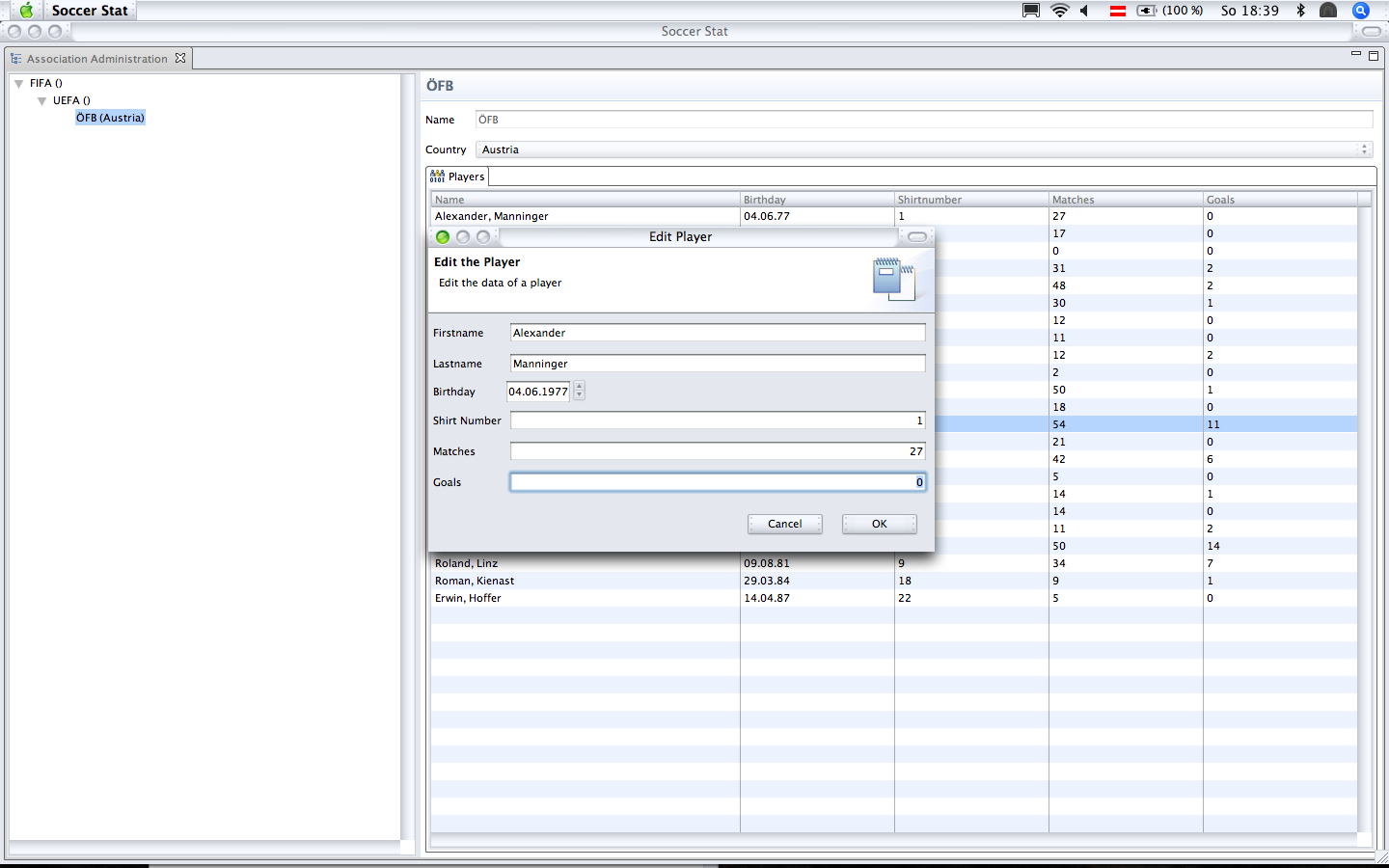This screenshot has height=868, width=1389.
Task: Sort table by the Goals column header
Action: (x=1280, y=200)
